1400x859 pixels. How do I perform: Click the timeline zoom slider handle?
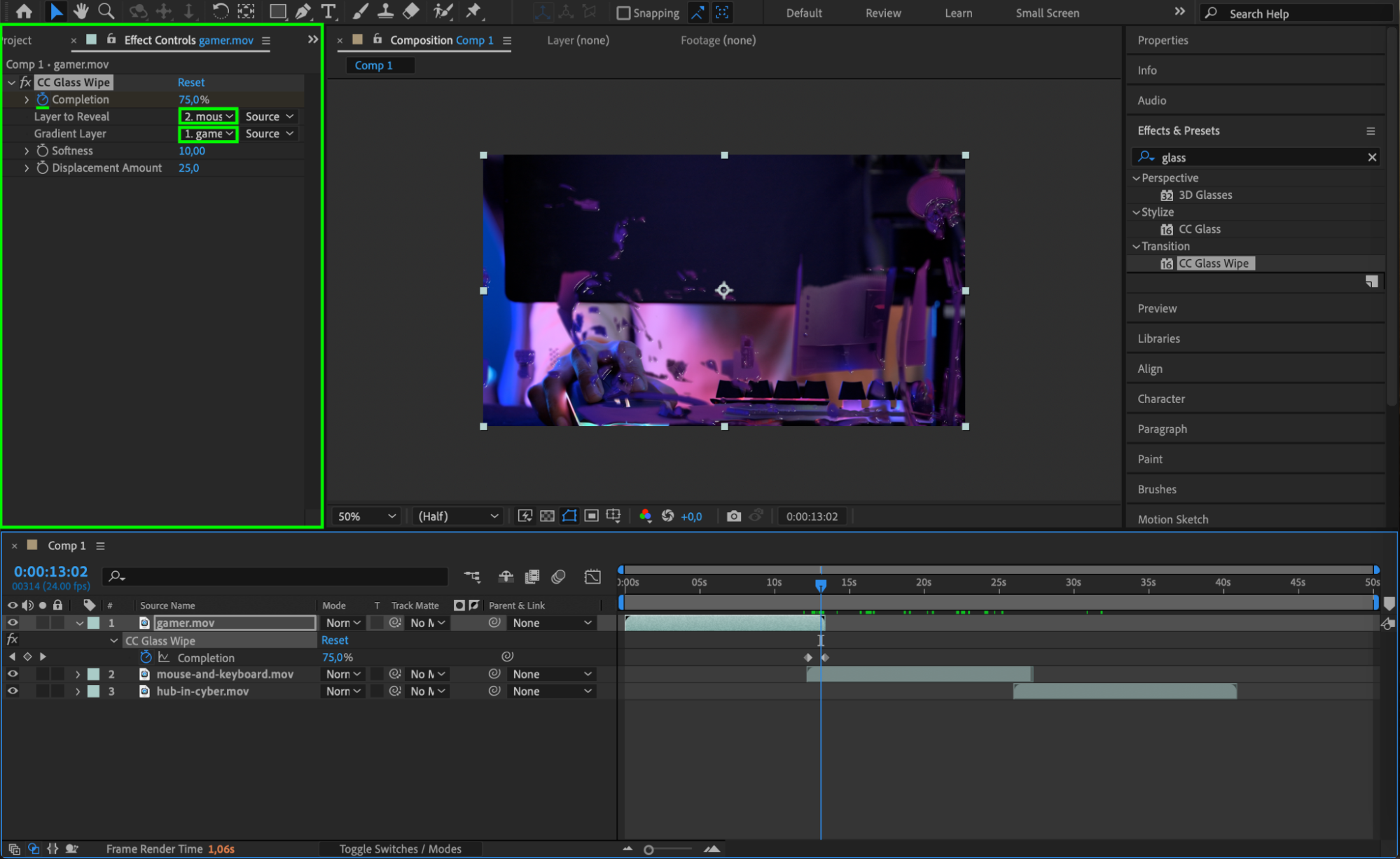649,849
